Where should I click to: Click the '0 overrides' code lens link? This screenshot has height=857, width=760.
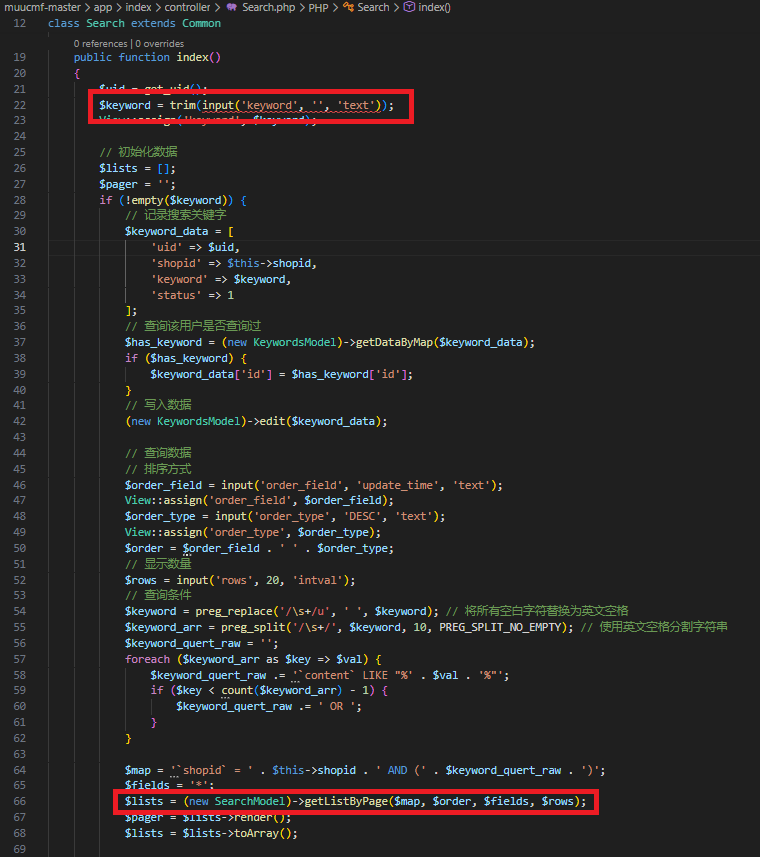point(160,43)
